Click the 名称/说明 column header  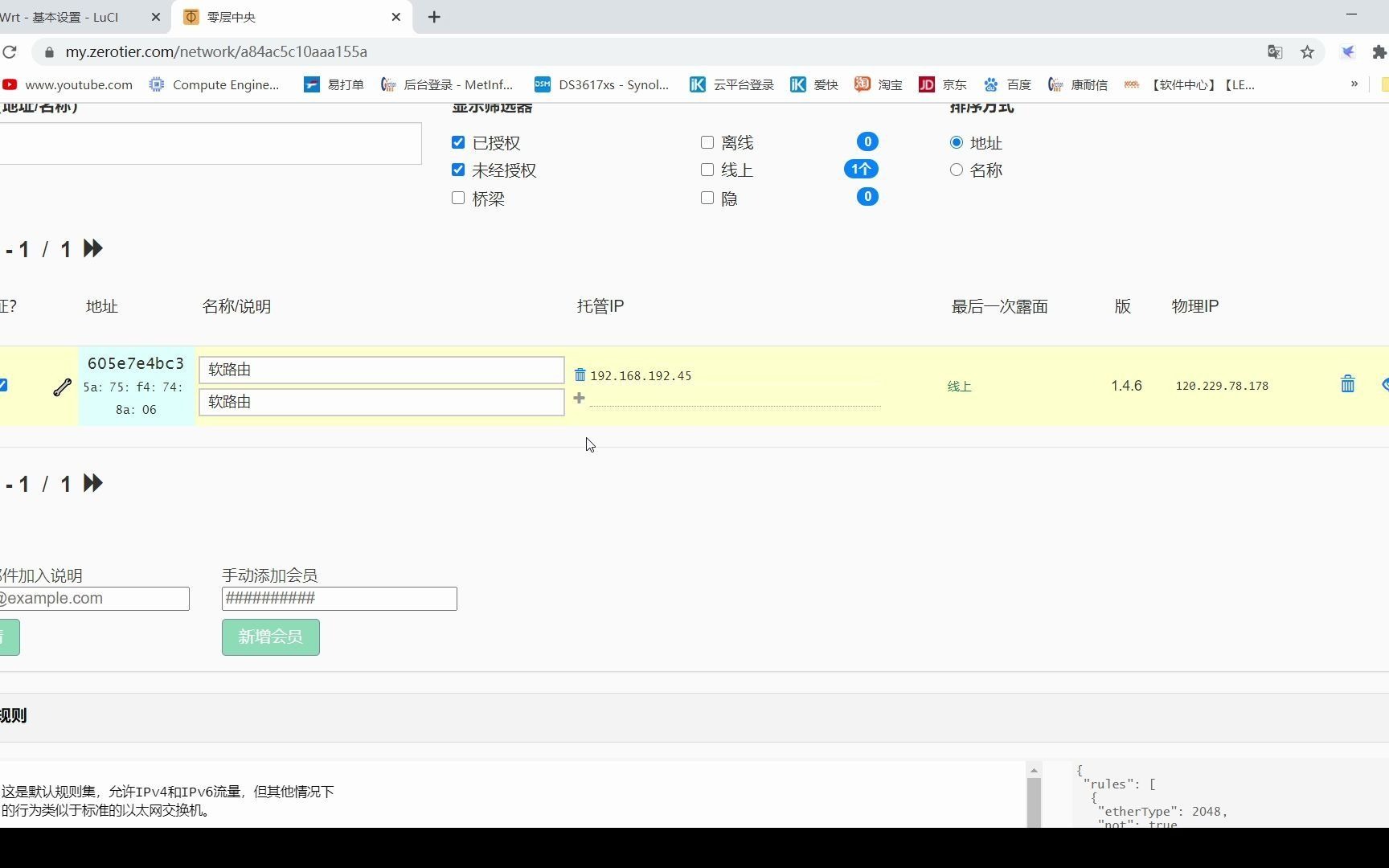(236, 306)
